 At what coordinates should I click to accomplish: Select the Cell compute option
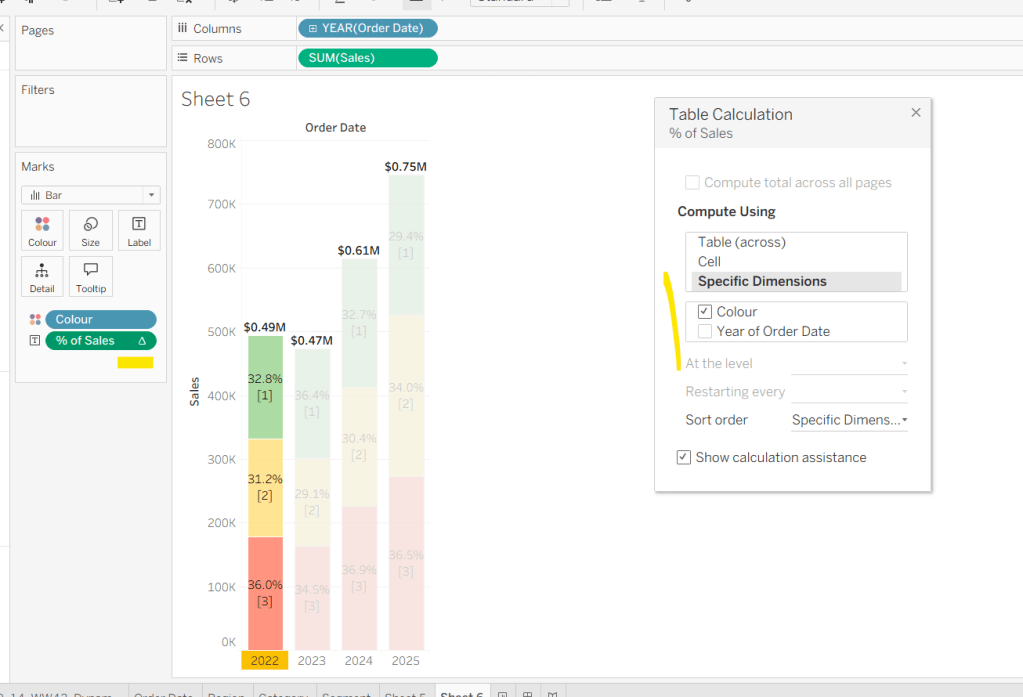pyautogui.click(x=709, y=261)
